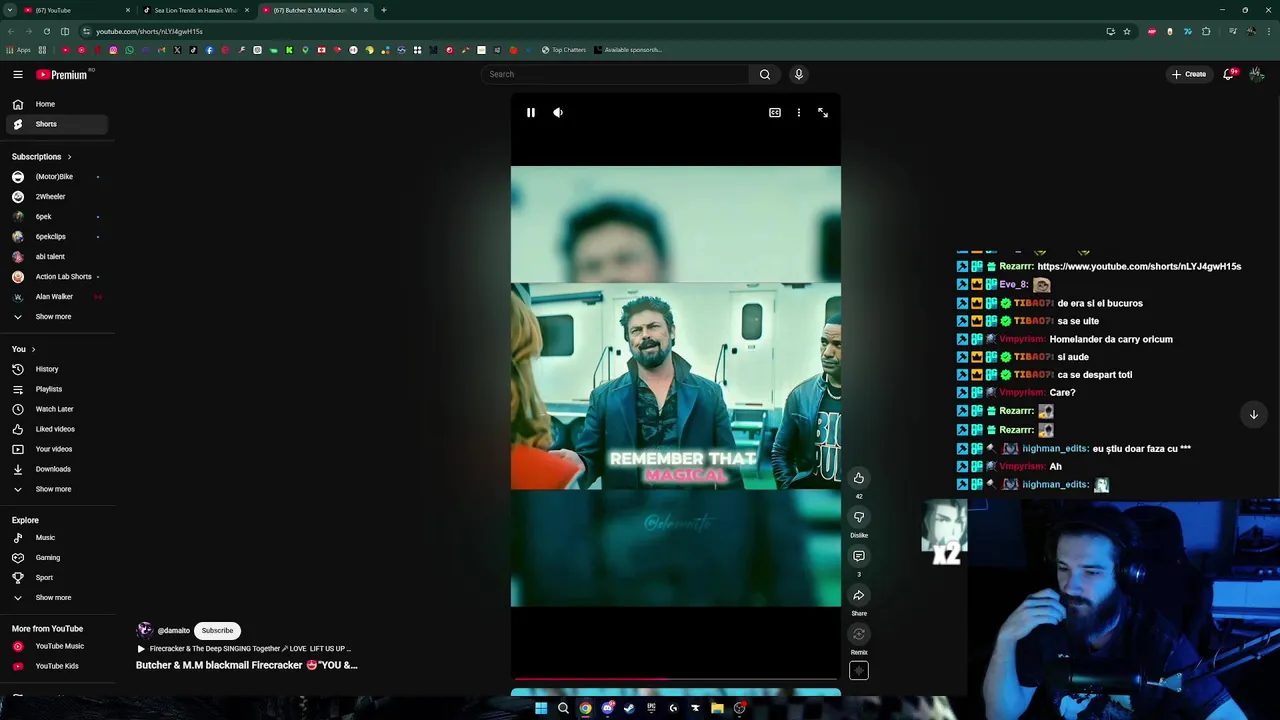The width and height of the screenshot is (1280, 720).
Task: Remix this Short
Action: [x=859, y=634]
